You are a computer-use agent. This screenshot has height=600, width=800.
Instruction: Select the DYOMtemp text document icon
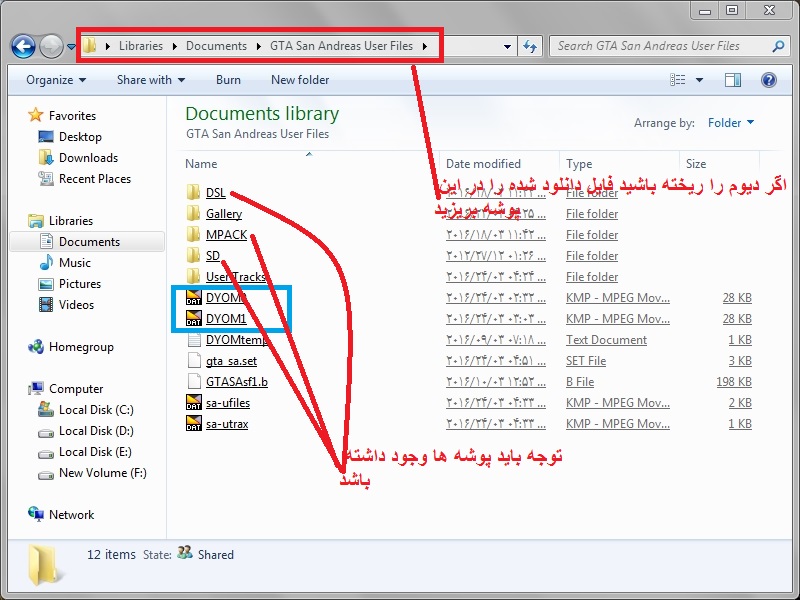click(194, 339)
